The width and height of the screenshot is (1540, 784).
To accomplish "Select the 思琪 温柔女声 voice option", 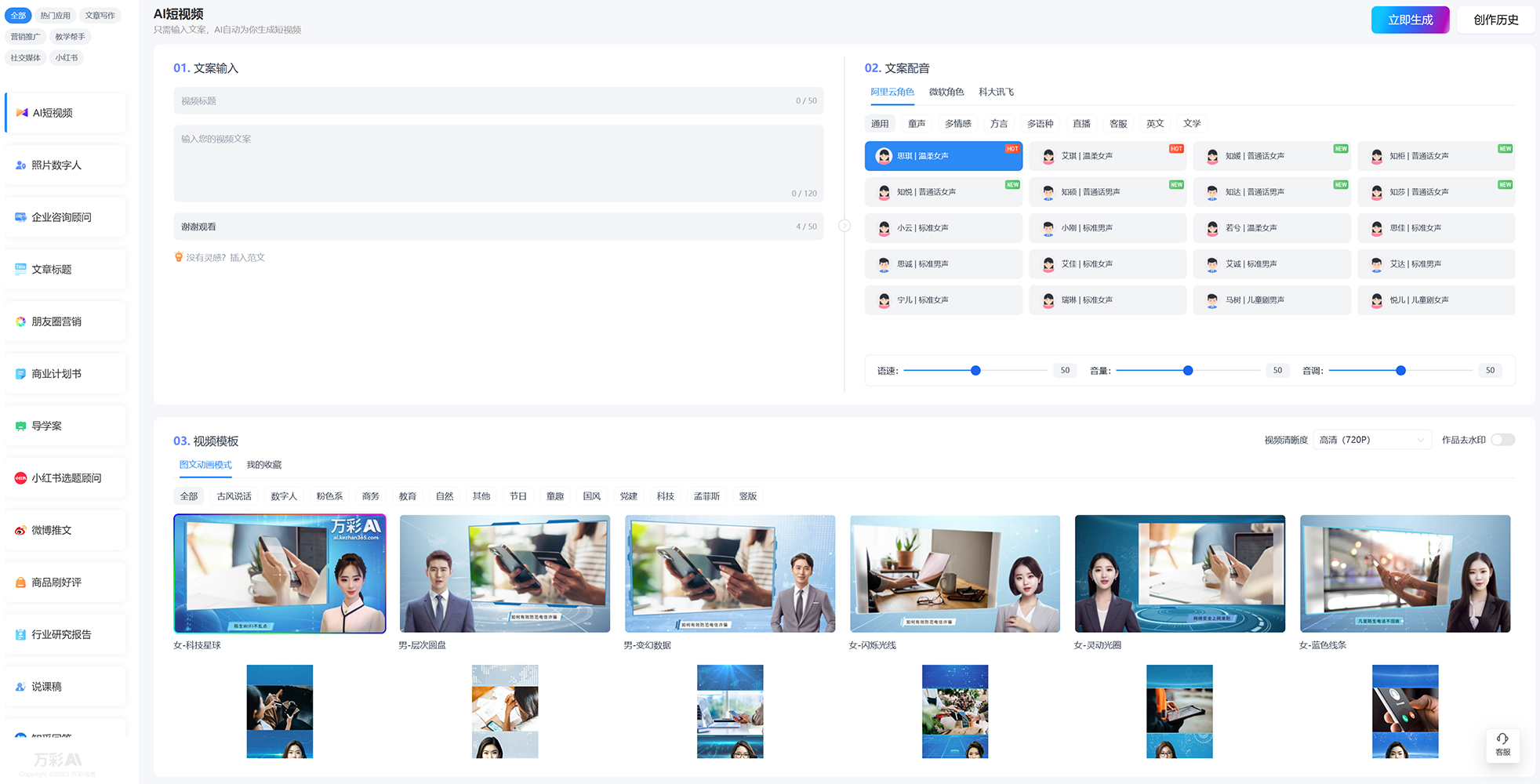I will click(x=943, y=156).
